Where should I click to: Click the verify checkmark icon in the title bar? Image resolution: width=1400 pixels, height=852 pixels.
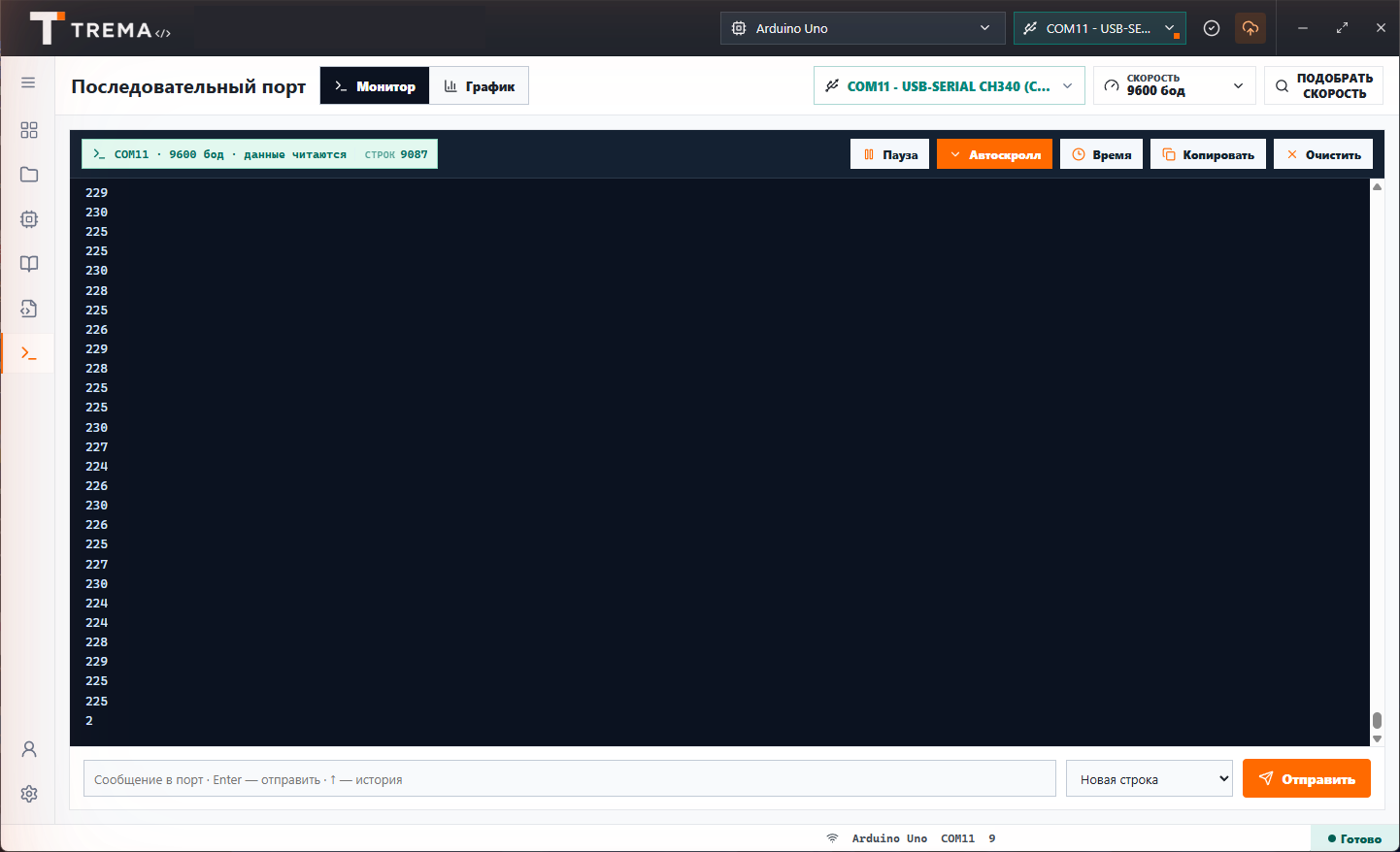click(x=1212, y=28)
